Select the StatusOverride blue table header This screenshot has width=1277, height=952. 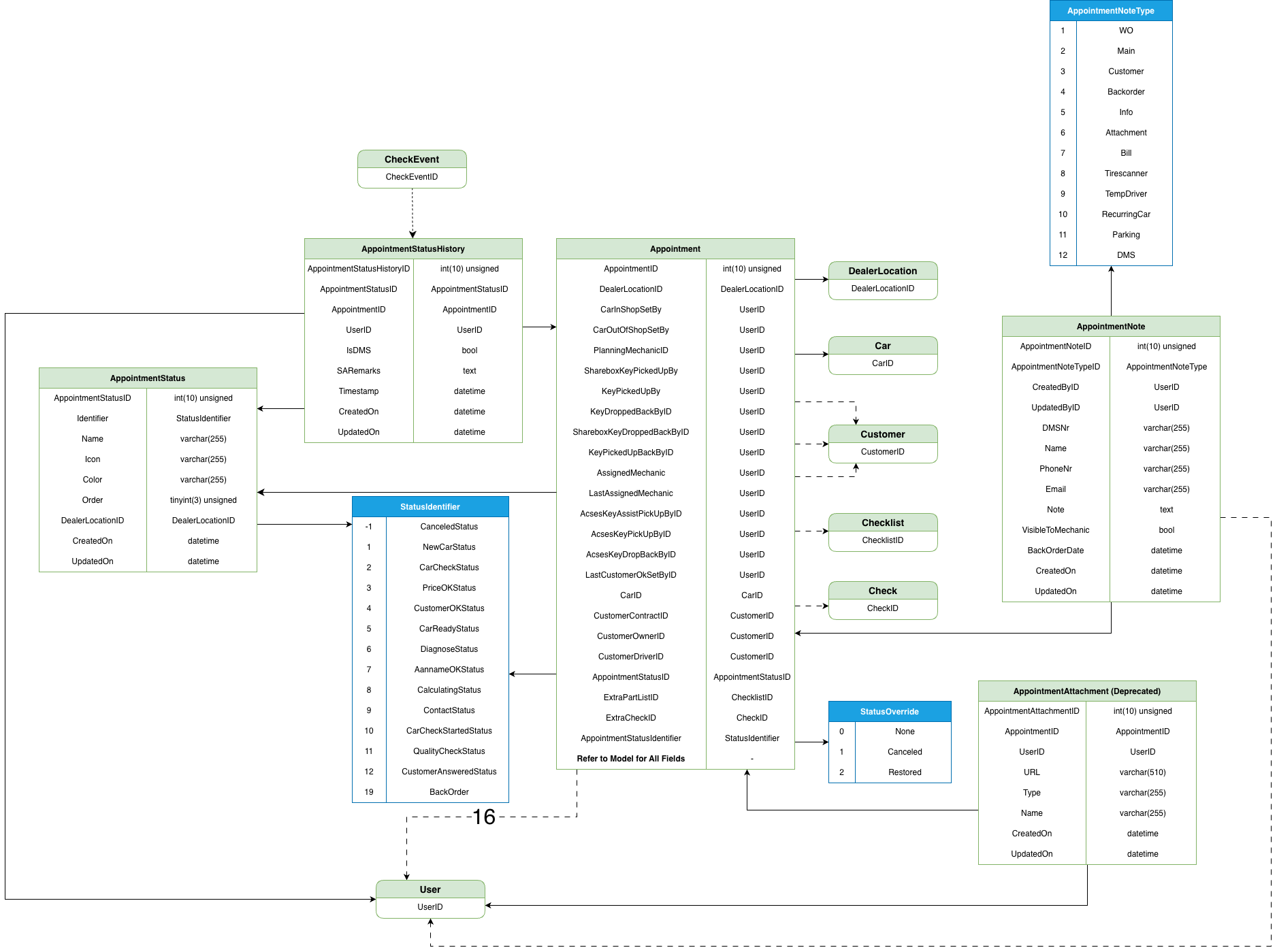pos(889,712)
